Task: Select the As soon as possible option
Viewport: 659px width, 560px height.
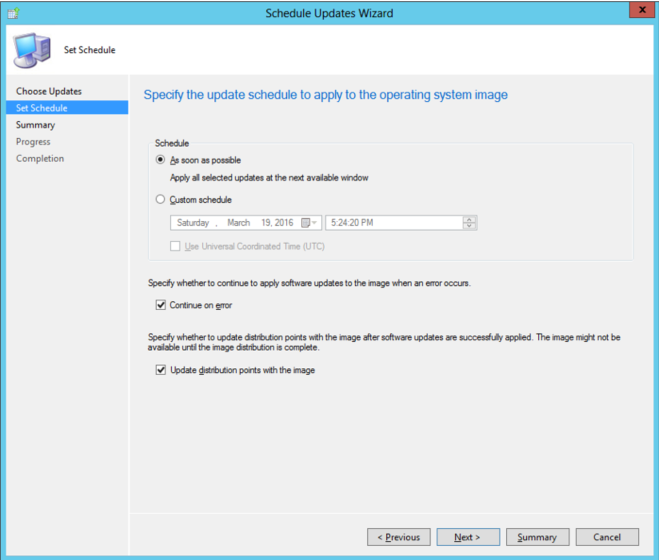Action: 161,160
